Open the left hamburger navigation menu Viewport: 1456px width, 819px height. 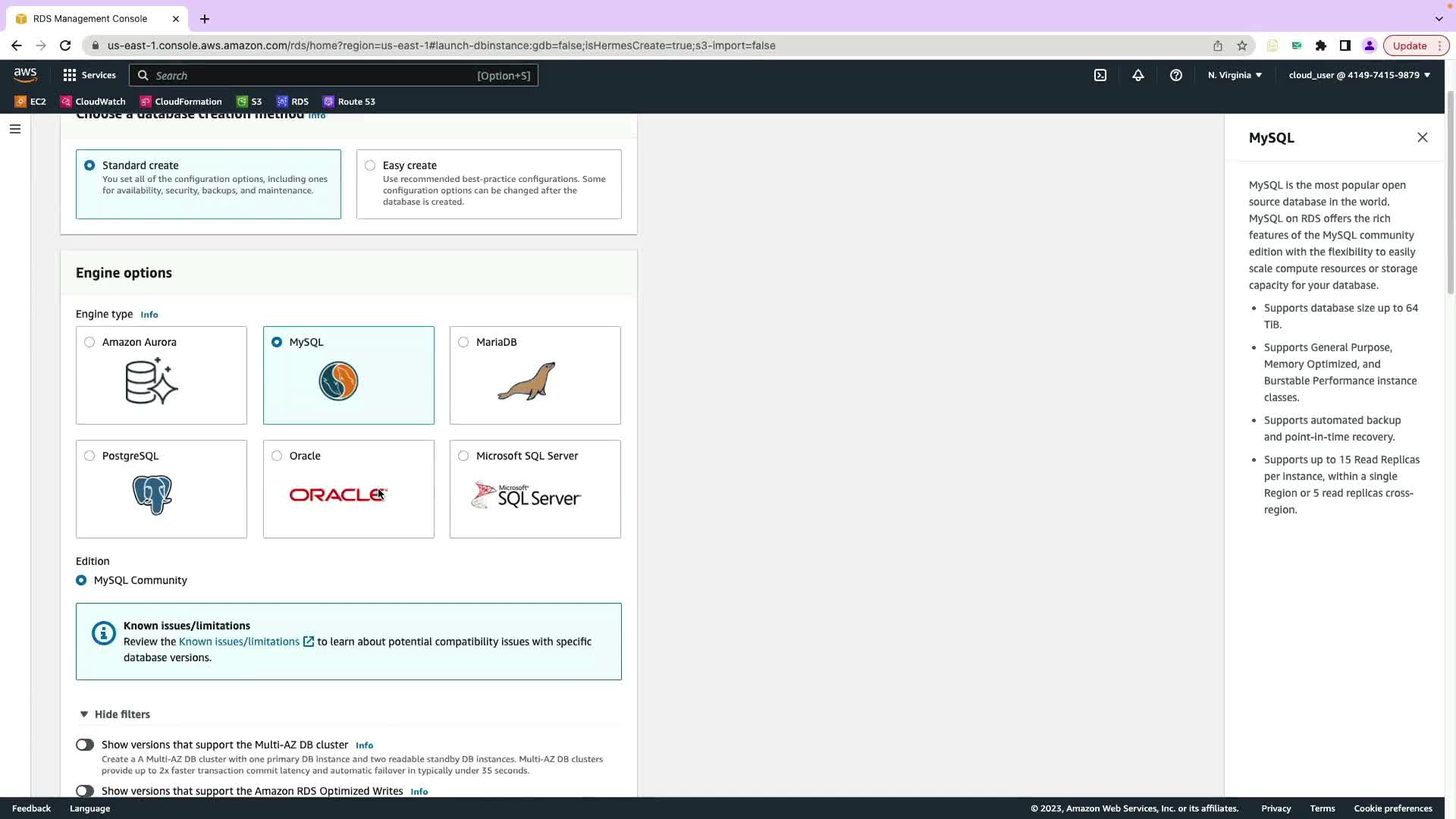(14, 129)
